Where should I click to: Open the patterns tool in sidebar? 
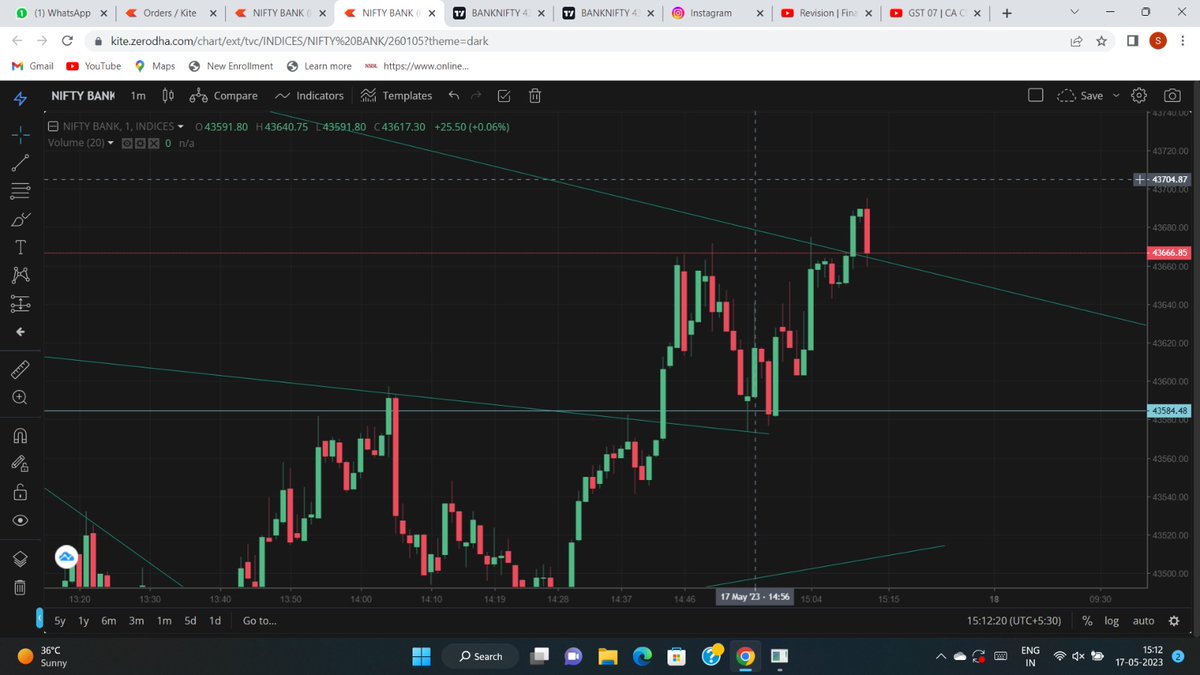coord(20,275)
